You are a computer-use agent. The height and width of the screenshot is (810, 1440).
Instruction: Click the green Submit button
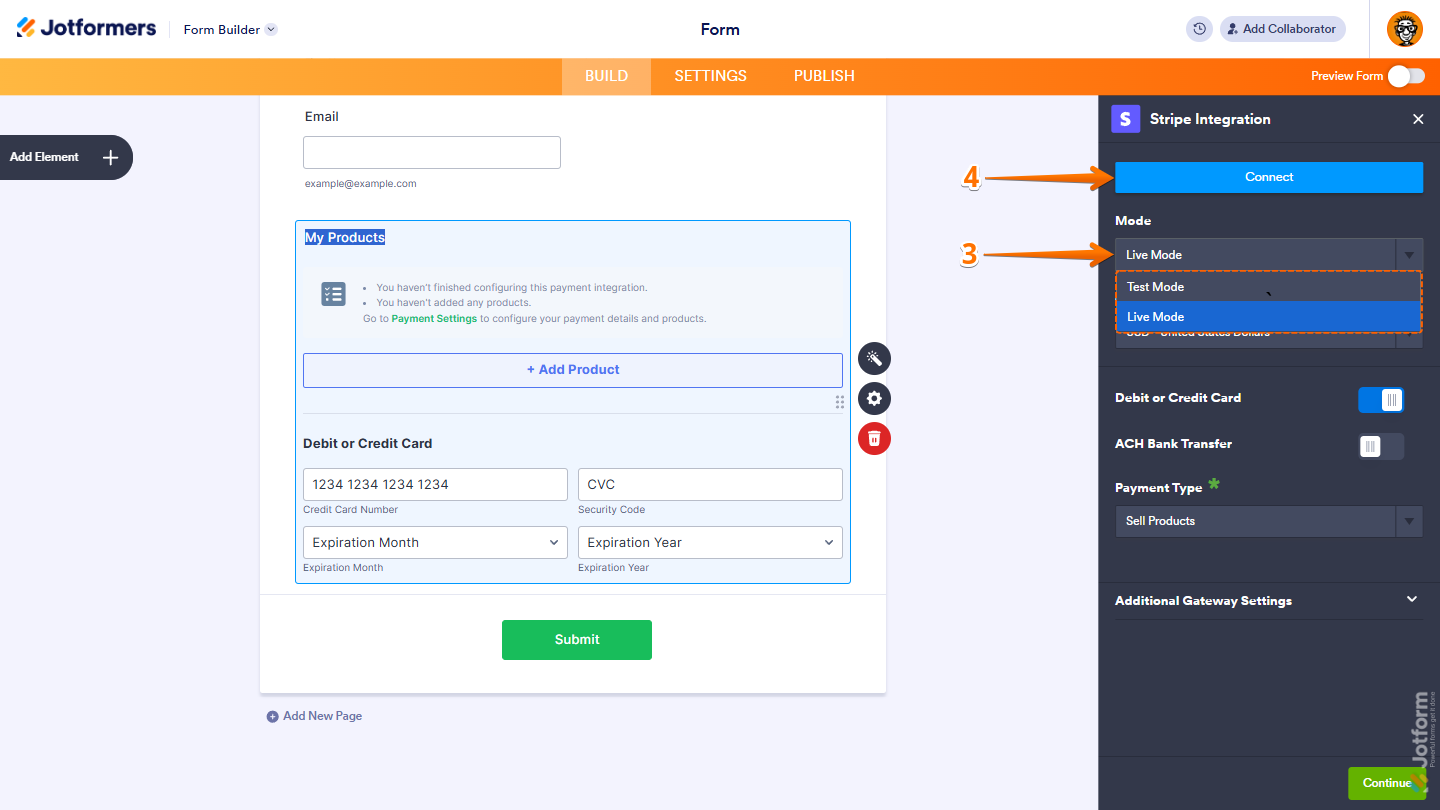(577, 640)
